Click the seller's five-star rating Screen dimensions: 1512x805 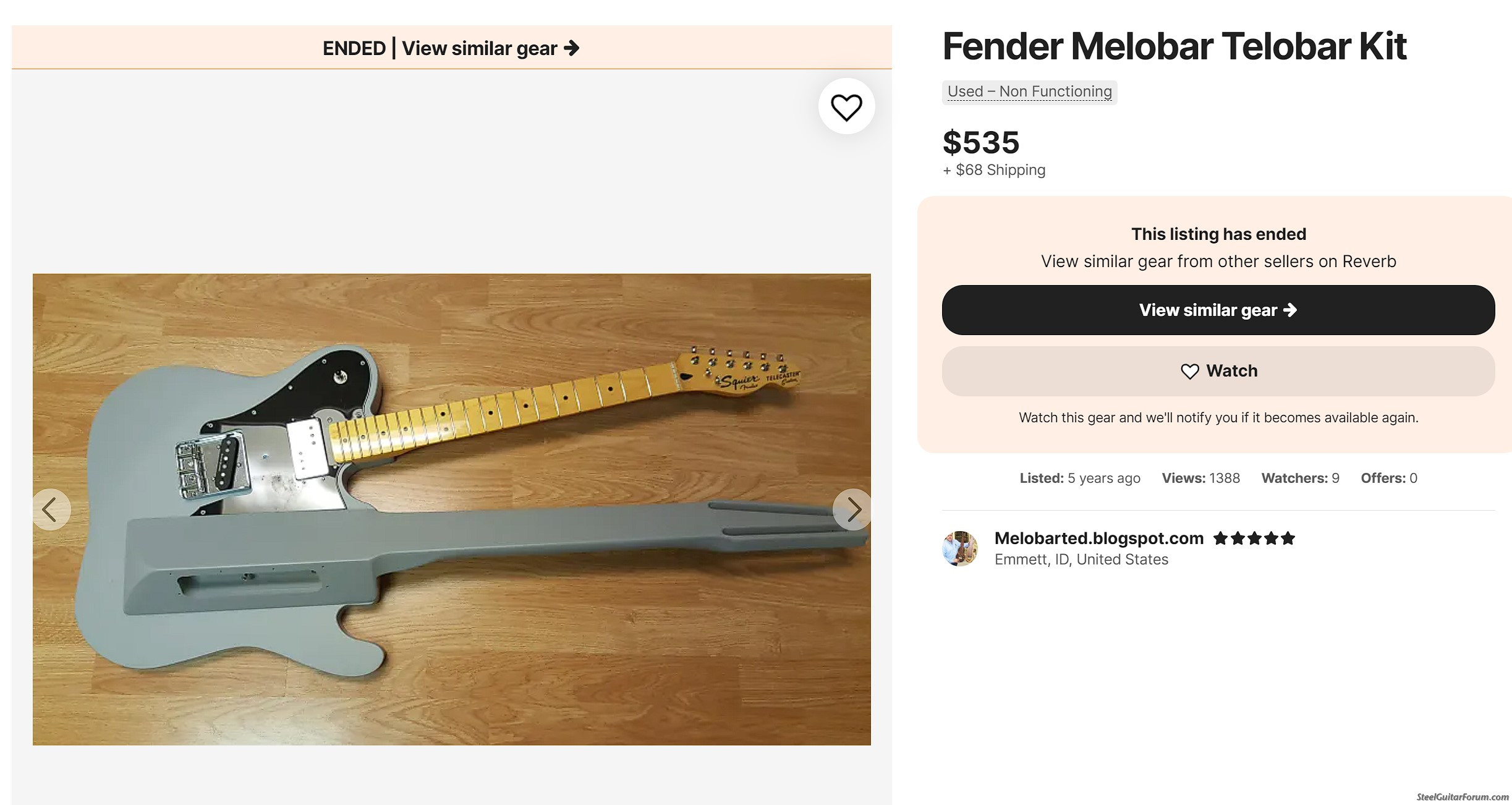[1254, 539]
